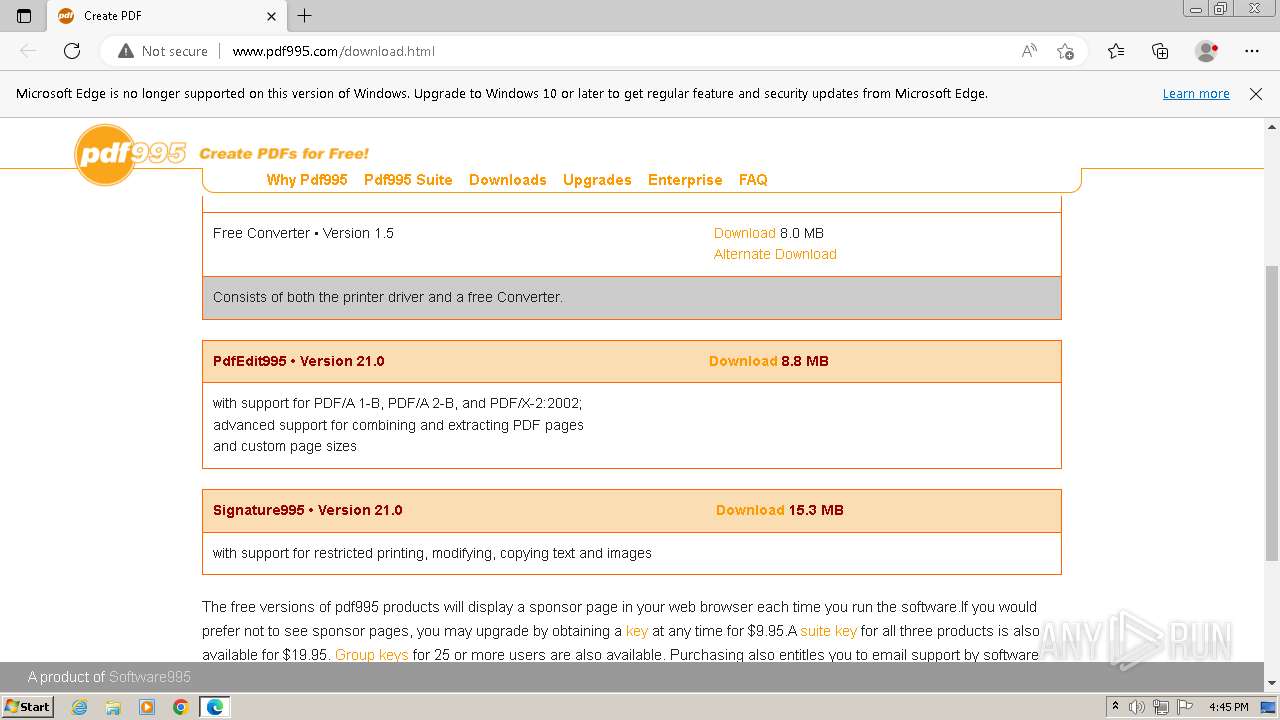Open the FAQ menu item

(753, 180)
